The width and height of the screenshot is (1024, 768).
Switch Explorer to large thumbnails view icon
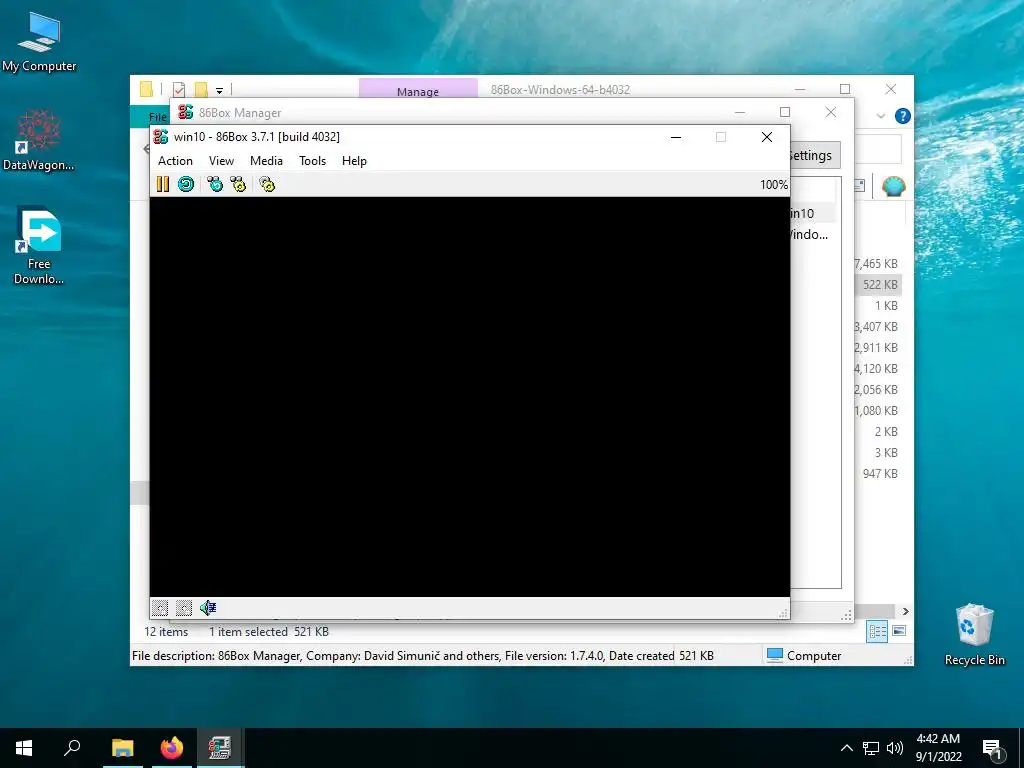coord(899,631)
